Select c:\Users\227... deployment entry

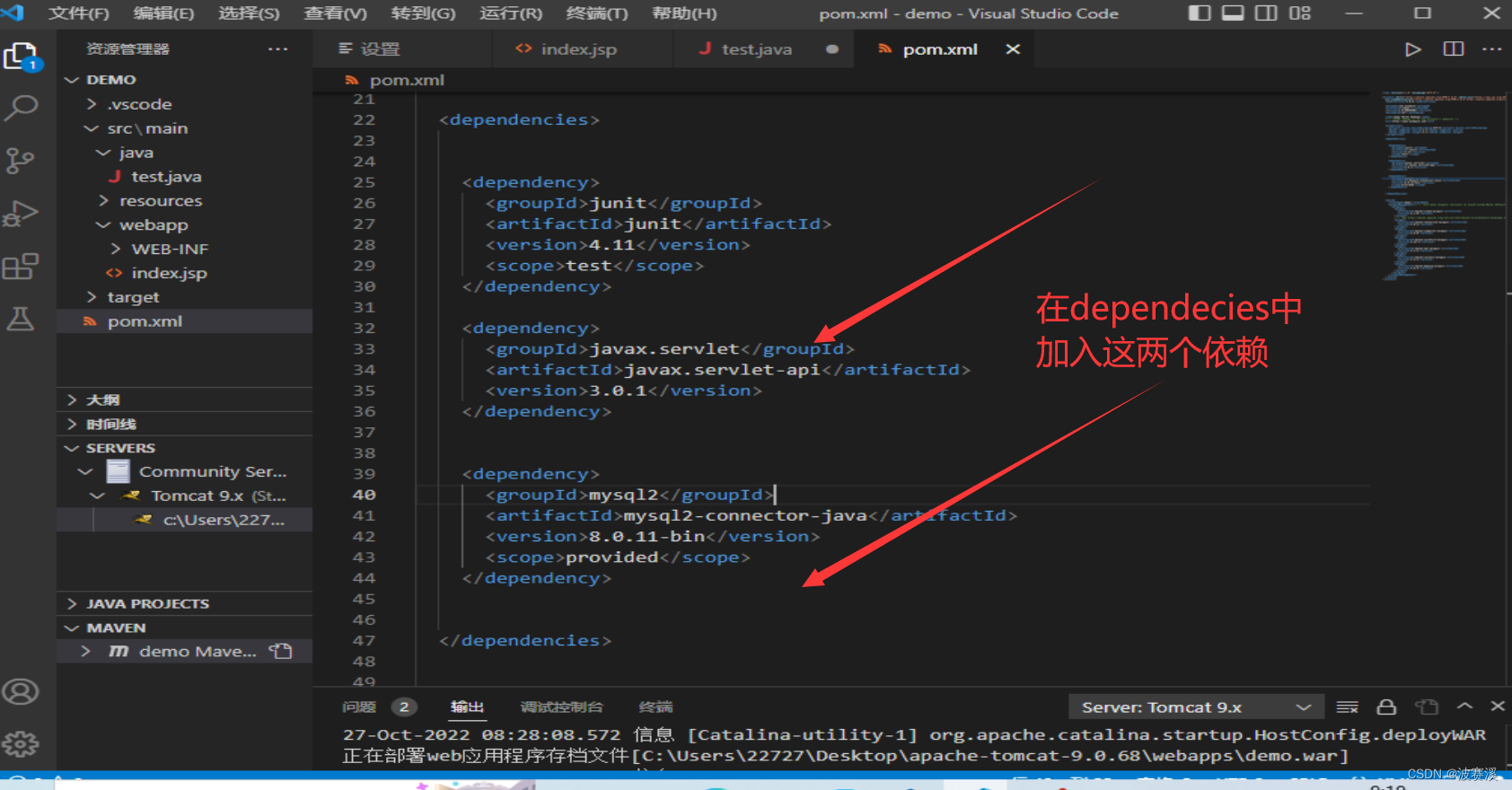click(x=184, y=520)
